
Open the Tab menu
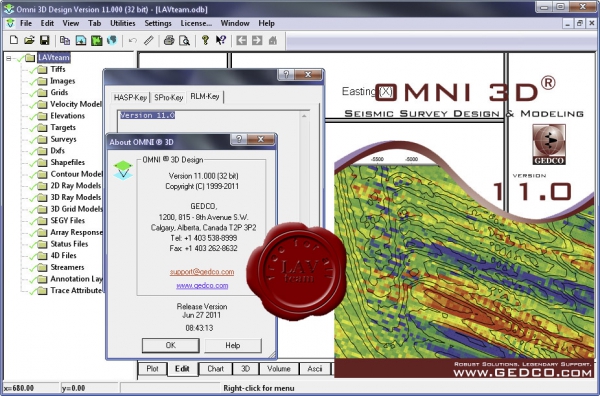95,23
